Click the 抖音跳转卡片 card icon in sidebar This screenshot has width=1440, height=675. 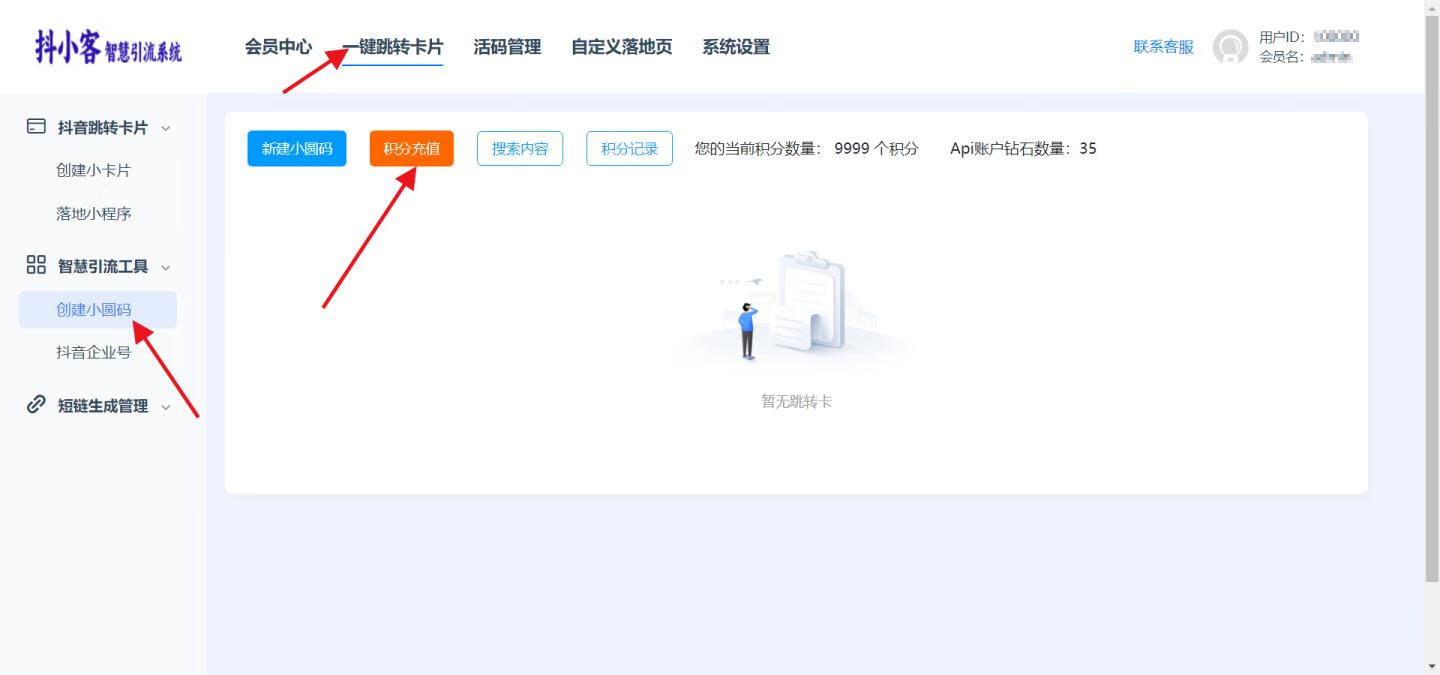pos(36,127)
